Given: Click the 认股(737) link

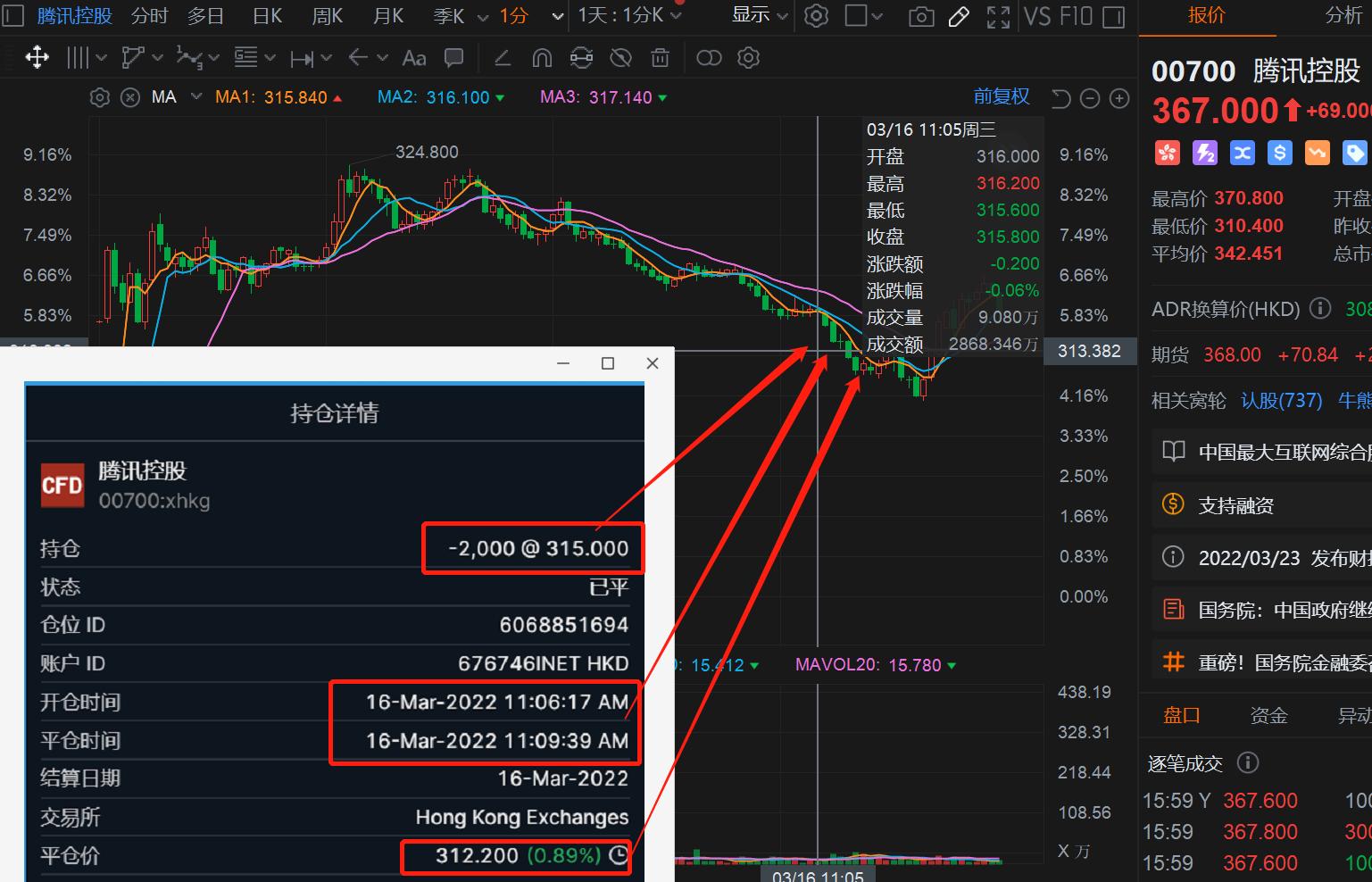Looking at the screenshot, I should click(x=1282, y=400).
